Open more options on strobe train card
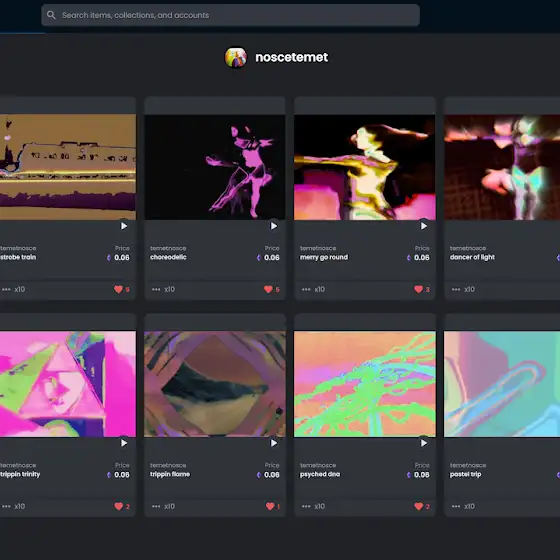 click(x=6, y=289)
